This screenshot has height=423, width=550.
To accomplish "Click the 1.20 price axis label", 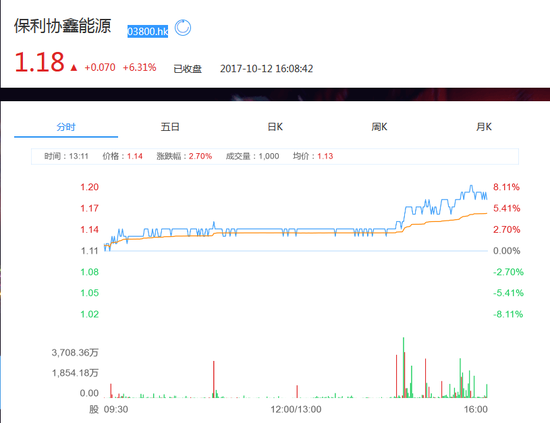I will click(x=89, y=187).
